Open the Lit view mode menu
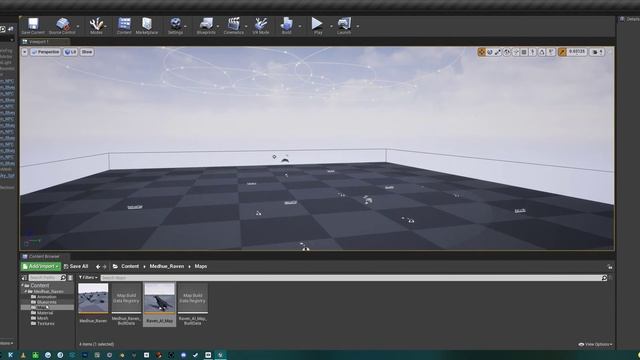The width and height of the screenshot is (640, 360). click(x=70, y=52)
